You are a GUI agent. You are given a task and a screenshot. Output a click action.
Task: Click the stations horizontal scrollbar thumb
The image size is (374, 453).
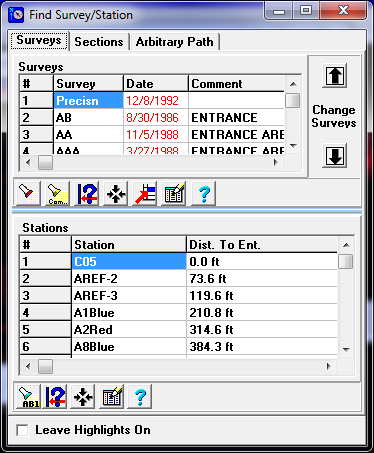(45, 366)
